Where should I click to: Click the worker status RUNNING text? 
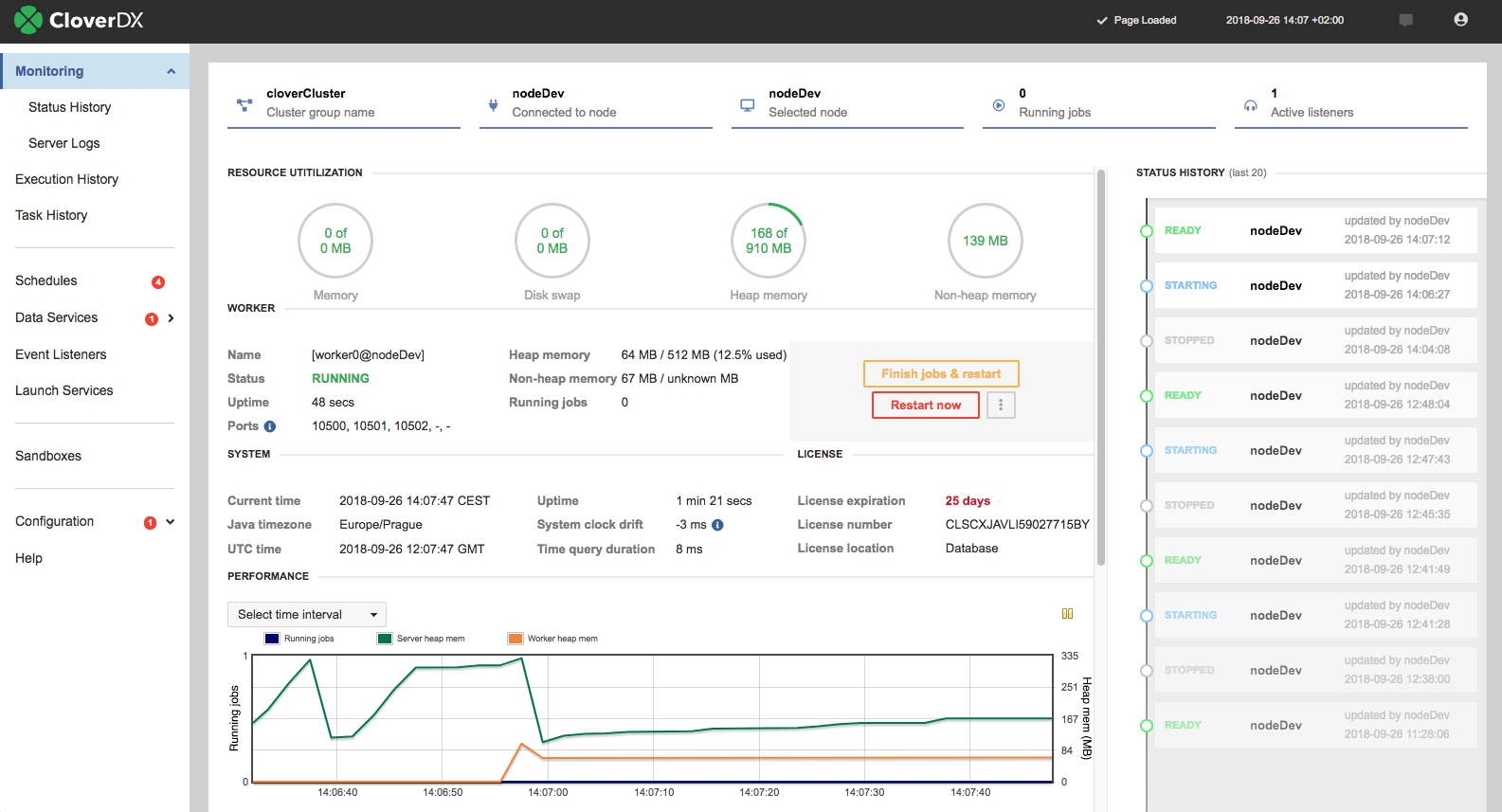click(340, 379)
